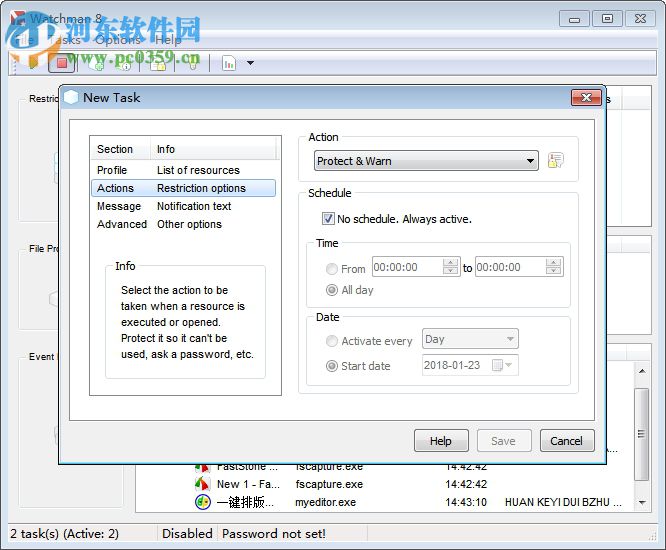Select the Start date radio button
The width and height of the screenshot is (666, 550).
click(332, 366)
